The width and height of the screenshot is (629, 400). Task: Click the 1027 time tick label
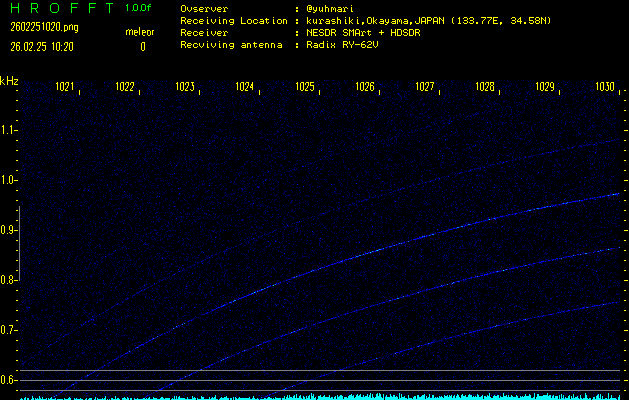click(425, 87)
